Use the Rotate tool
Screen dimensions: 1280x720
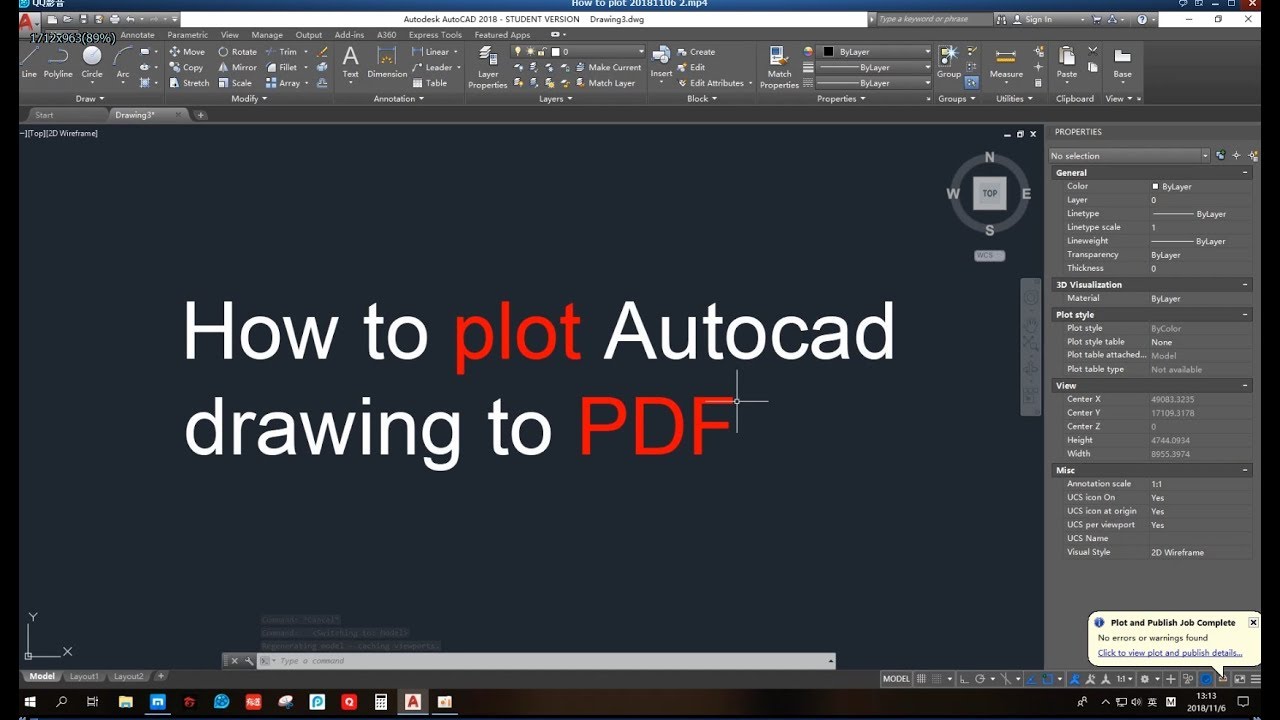click(x=237, y=52)
